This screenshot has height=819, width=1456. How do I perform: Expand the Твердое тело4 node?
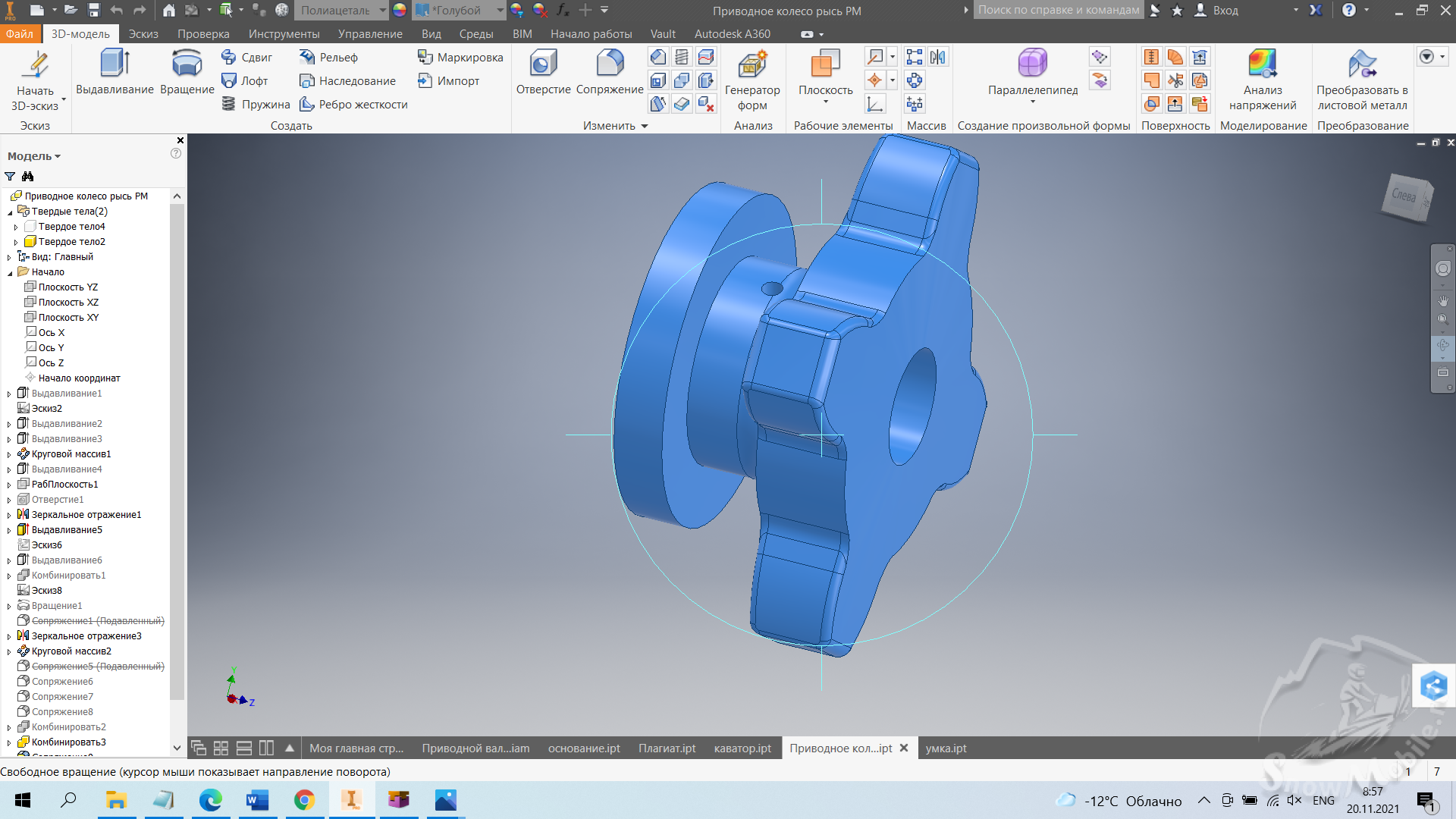pos(16,227)
